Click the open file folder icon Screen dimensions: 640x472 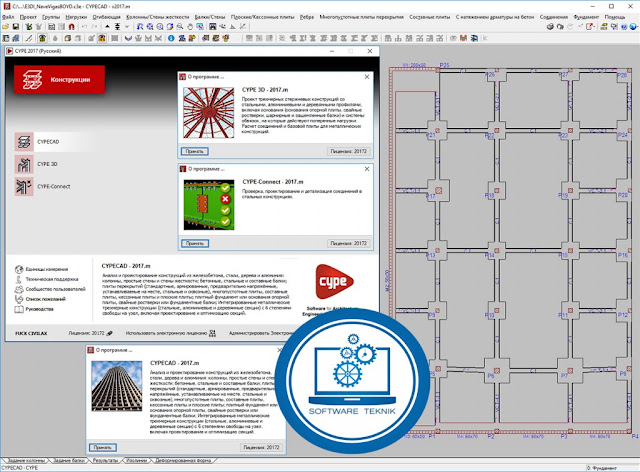pos(6,27)
